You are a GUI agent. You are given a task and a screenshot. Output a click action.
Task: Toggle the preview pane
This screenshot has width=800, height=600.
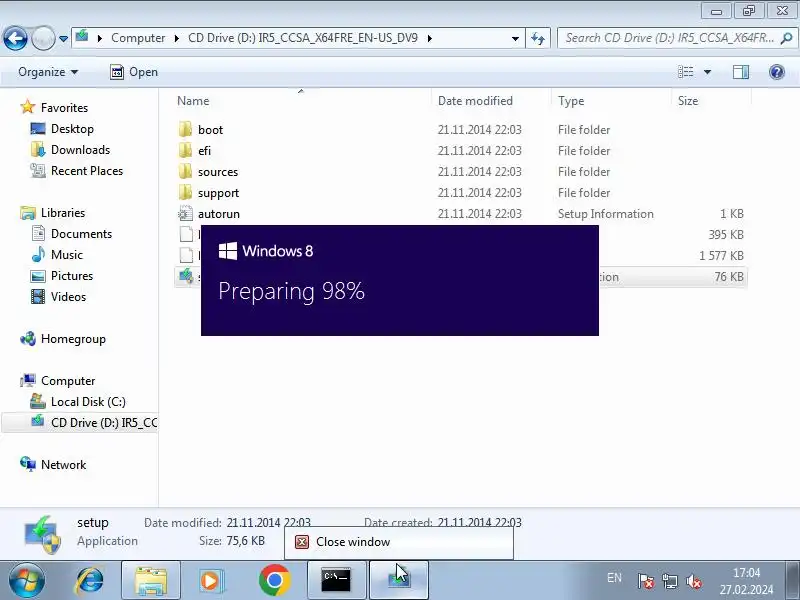741,72
